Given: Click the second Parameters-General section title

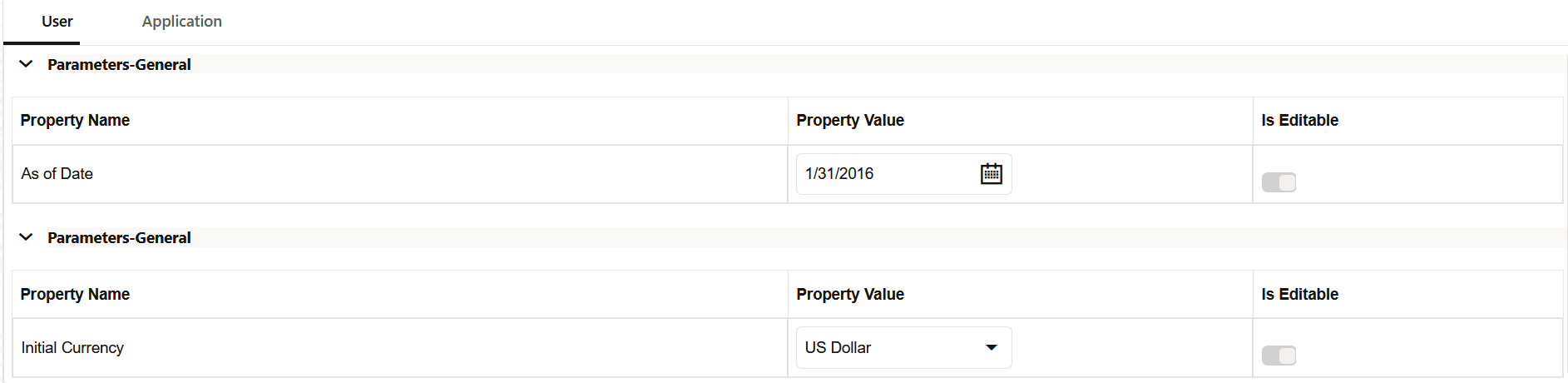Looking at the screenshot, I should (x=119, y=237).
